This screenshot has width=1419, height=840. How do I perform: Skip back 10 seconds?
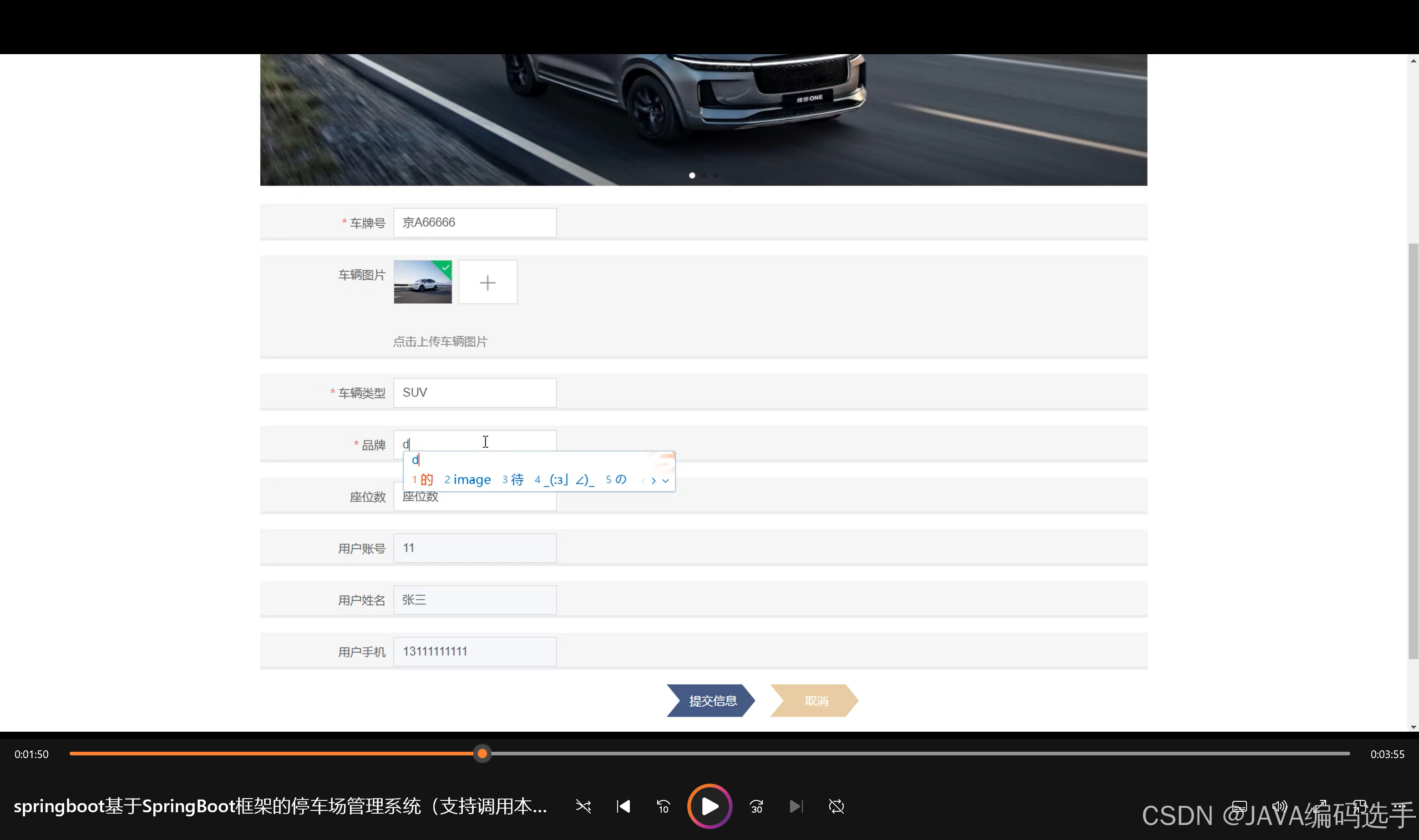[x=664, y=806]
